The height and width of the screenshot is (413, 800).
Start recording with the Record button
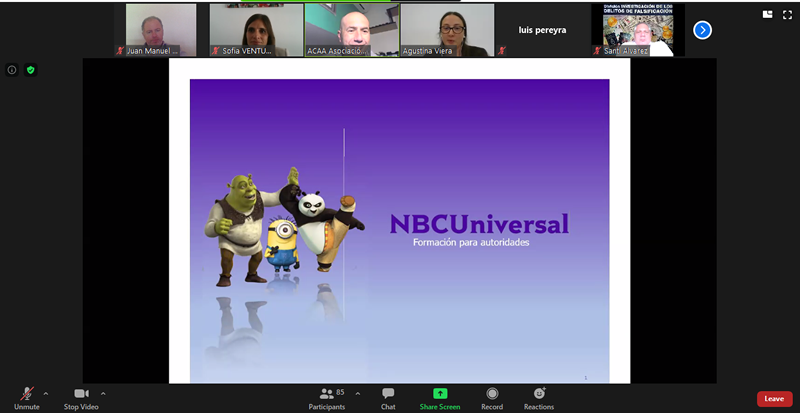[492, 398]
